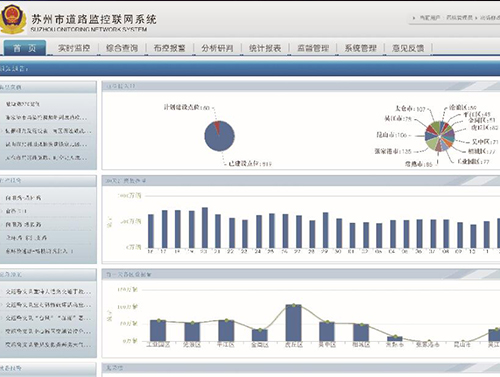Image resolution: width=500 pixels, height=377 pixels.
Task: Click the 苏州市道路监控联网系统 title
Action: 94,19
